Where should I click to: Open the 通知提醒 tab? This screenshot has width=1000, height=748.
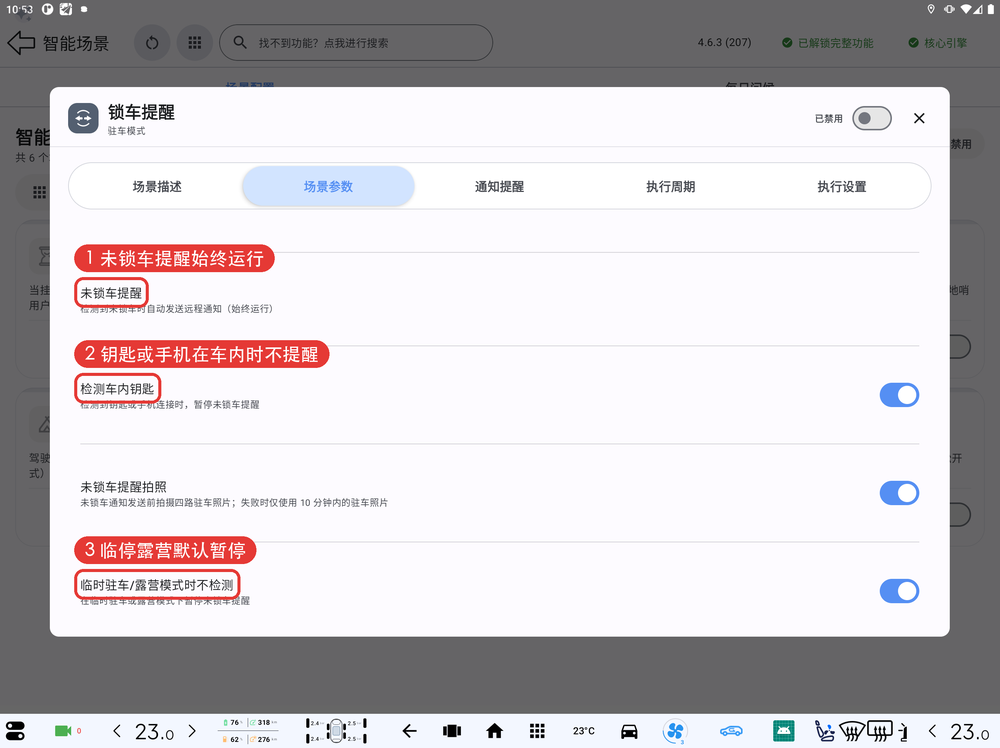(499, 186)
